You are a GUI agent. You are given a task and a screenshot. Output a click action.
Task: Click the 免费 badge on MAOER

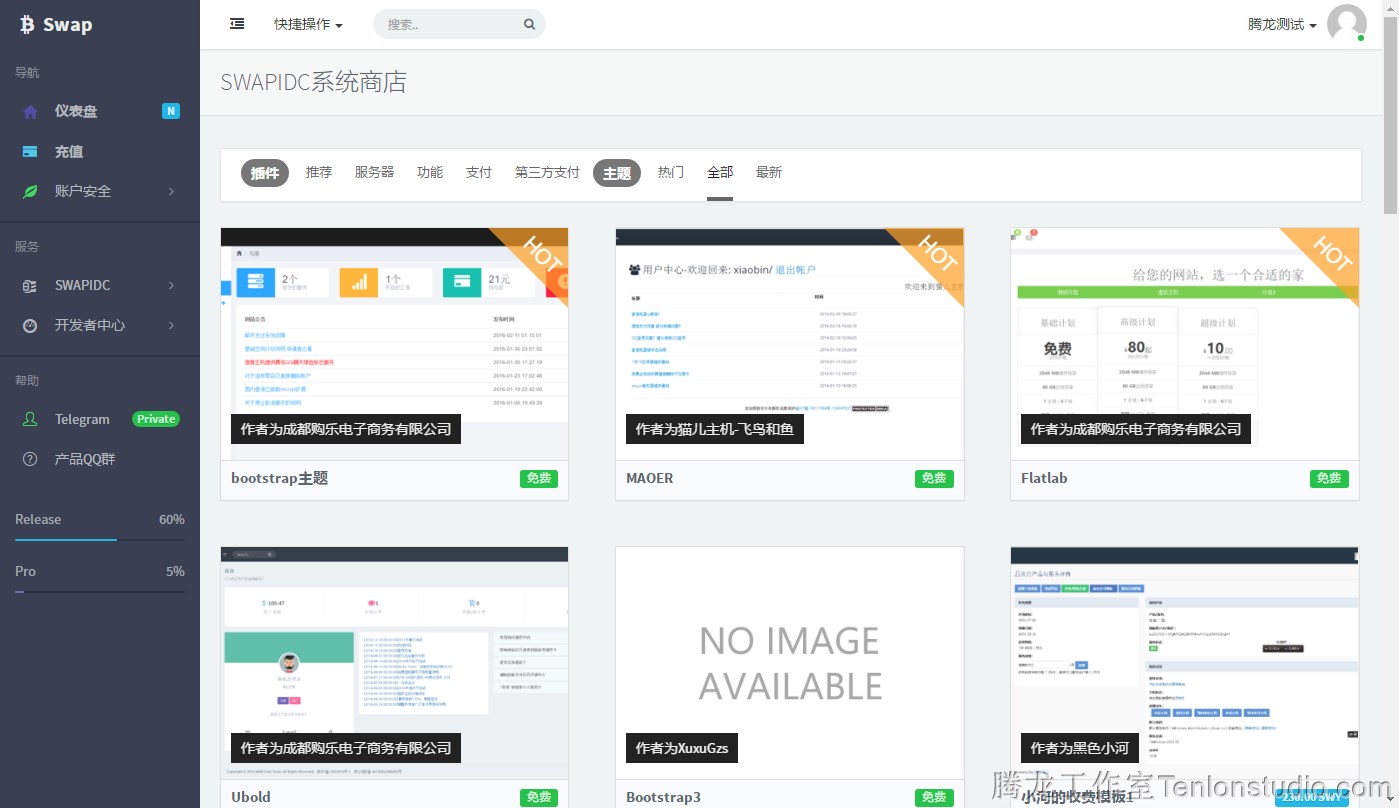click(x=934, y=479)
